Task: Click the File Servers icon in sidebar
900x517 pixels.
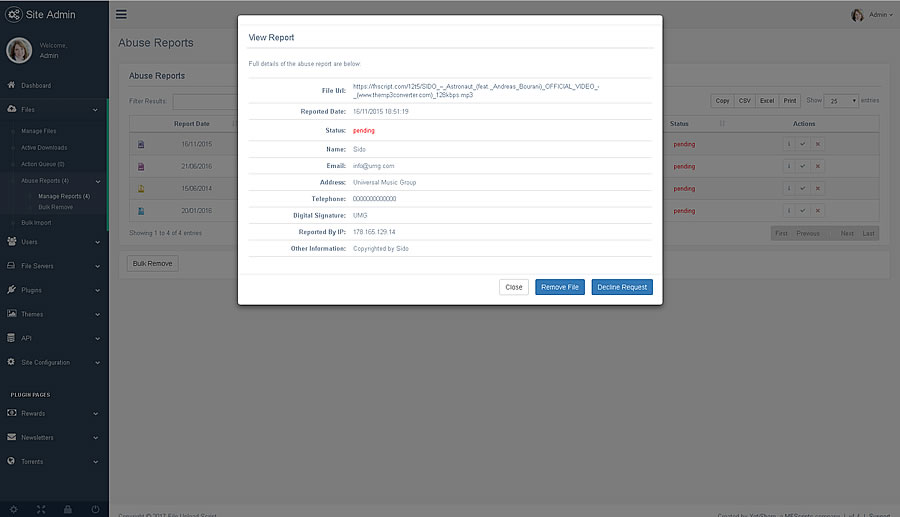Action: 11,266
